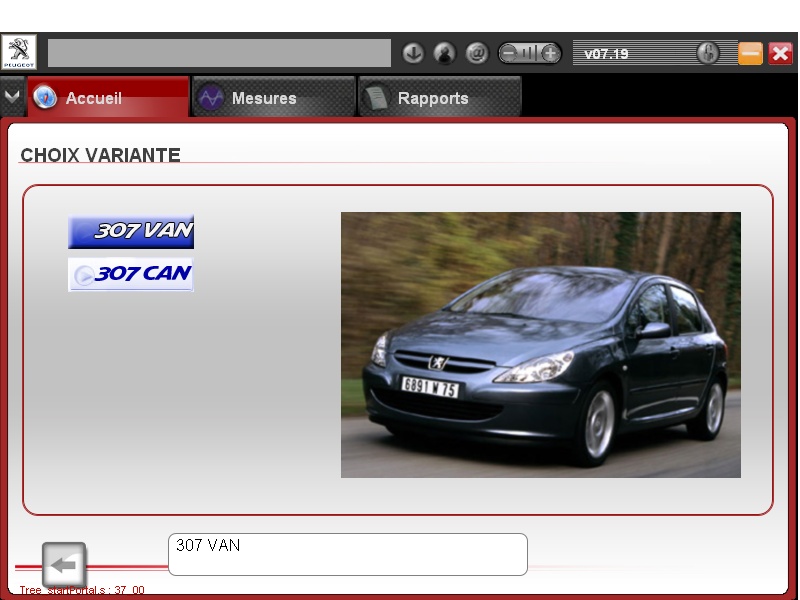This screenshot has height=600, width=800.
Task: Click the Peugeot lion logo
Action: (x=18, y=52)
